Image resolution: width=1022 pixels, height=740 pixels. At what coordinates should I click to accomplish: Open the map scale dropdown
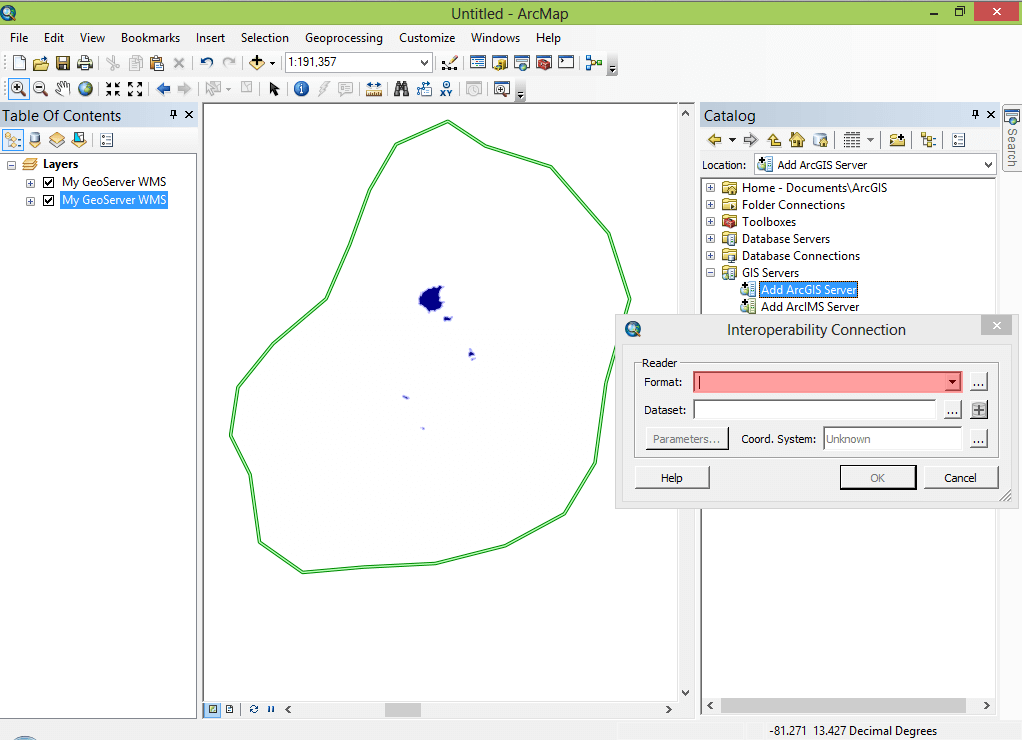(424, 63)
